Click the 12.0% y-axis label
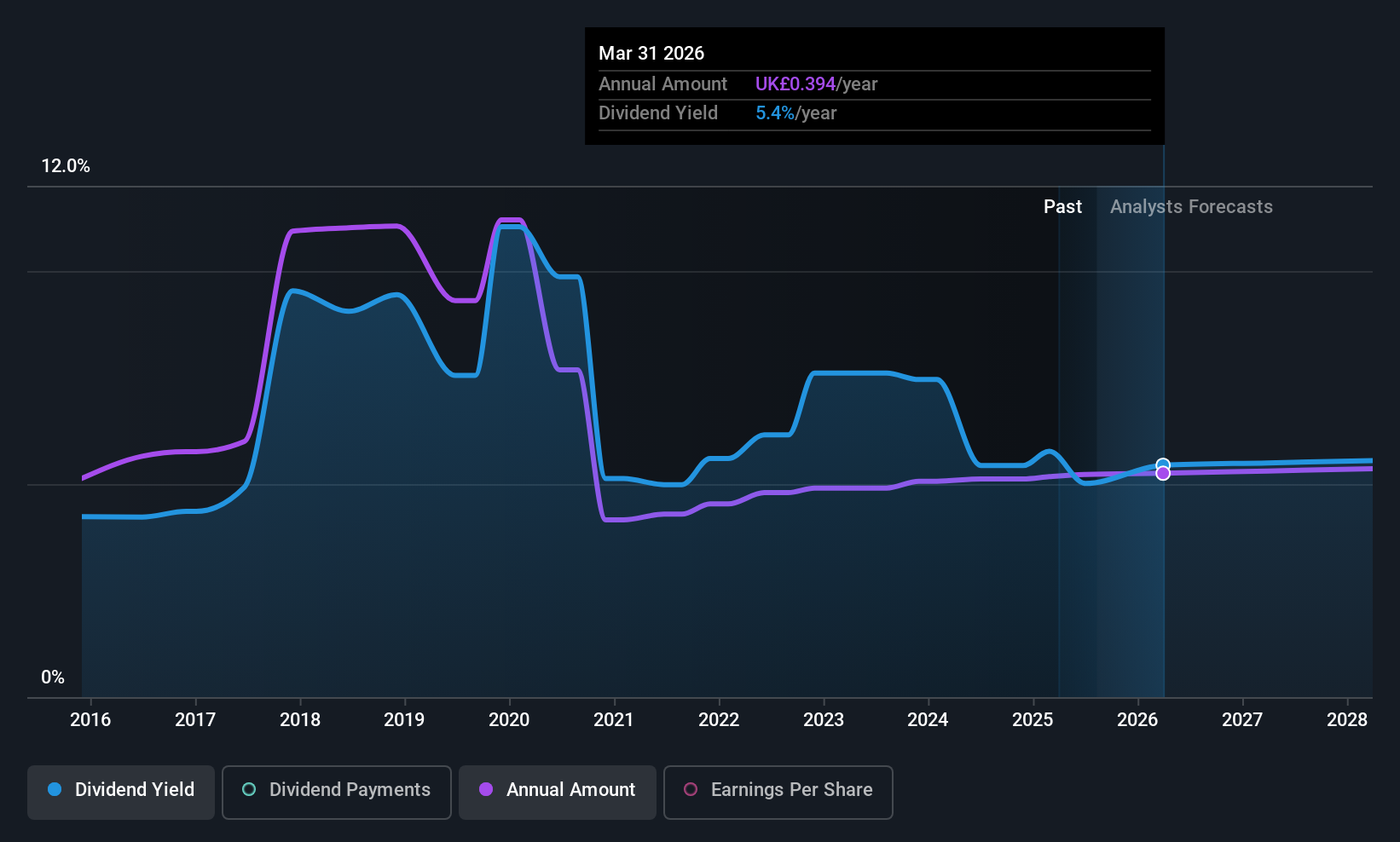Viewport: 1400px width, 842px height. [66, 165]
